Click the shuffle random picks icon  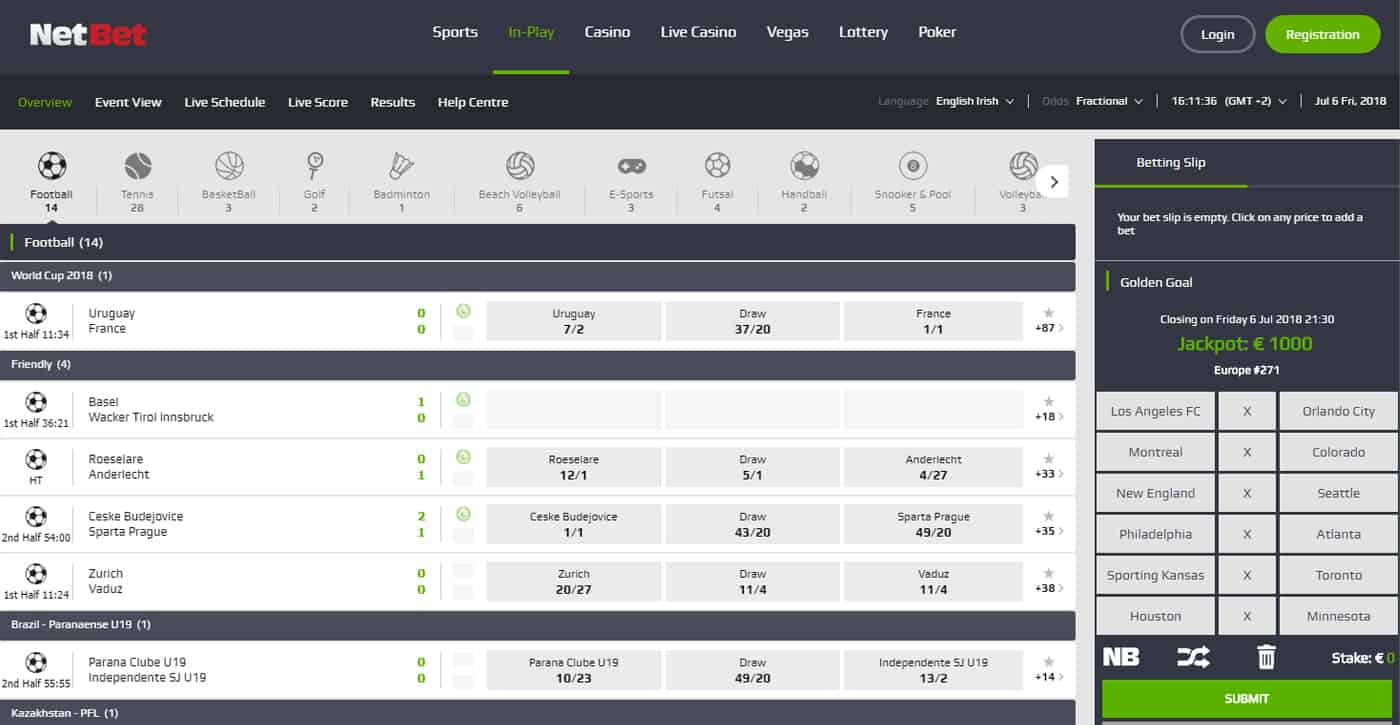(1193, 657)
